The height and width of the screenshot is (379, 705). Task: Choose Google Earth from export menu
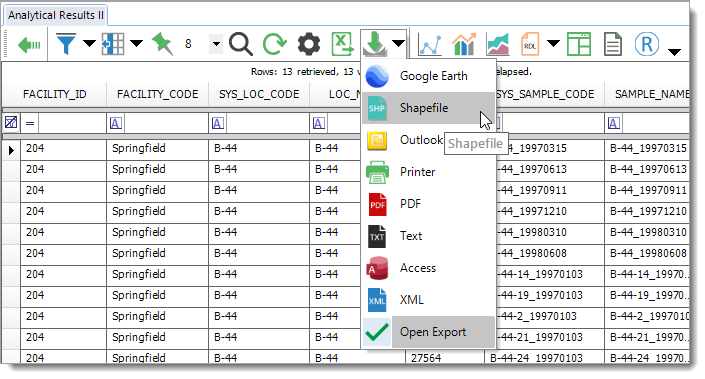428,76
